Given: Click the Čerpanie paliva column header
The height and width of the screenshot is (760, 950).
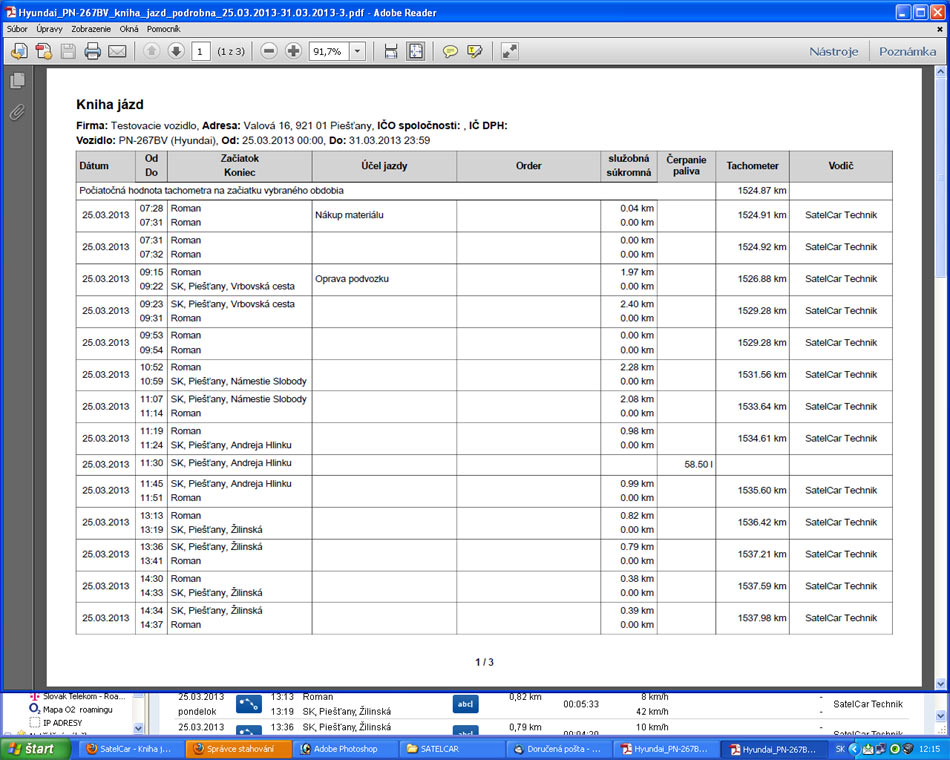Looking at the screenshot, I should [x=686, y=165].
